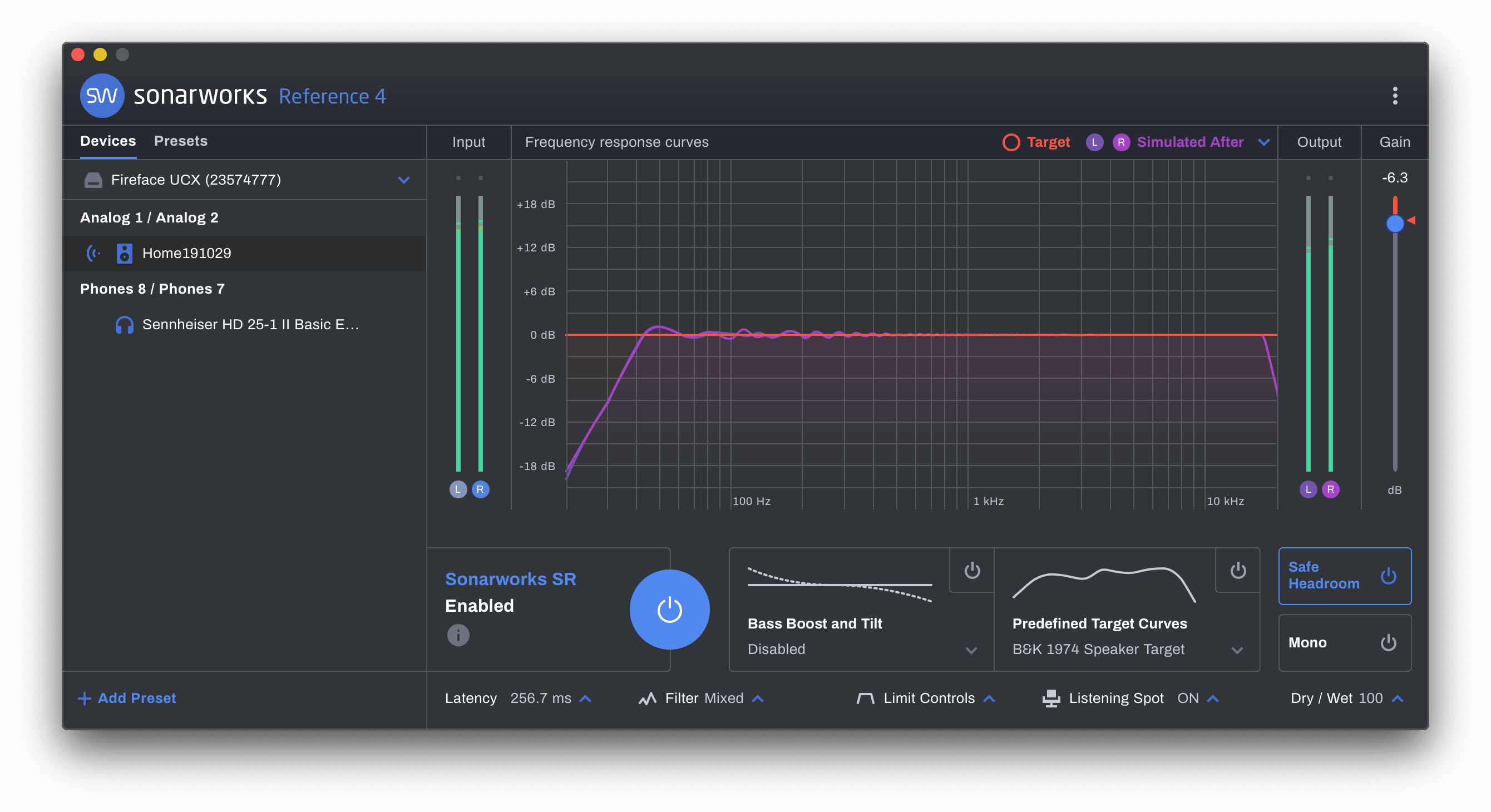This screenshot has width=1491, height=812.
Task: Click the Bass Boost and Tilt curve thumbnail
Action: pyautogui.click(x=840, y=585)
